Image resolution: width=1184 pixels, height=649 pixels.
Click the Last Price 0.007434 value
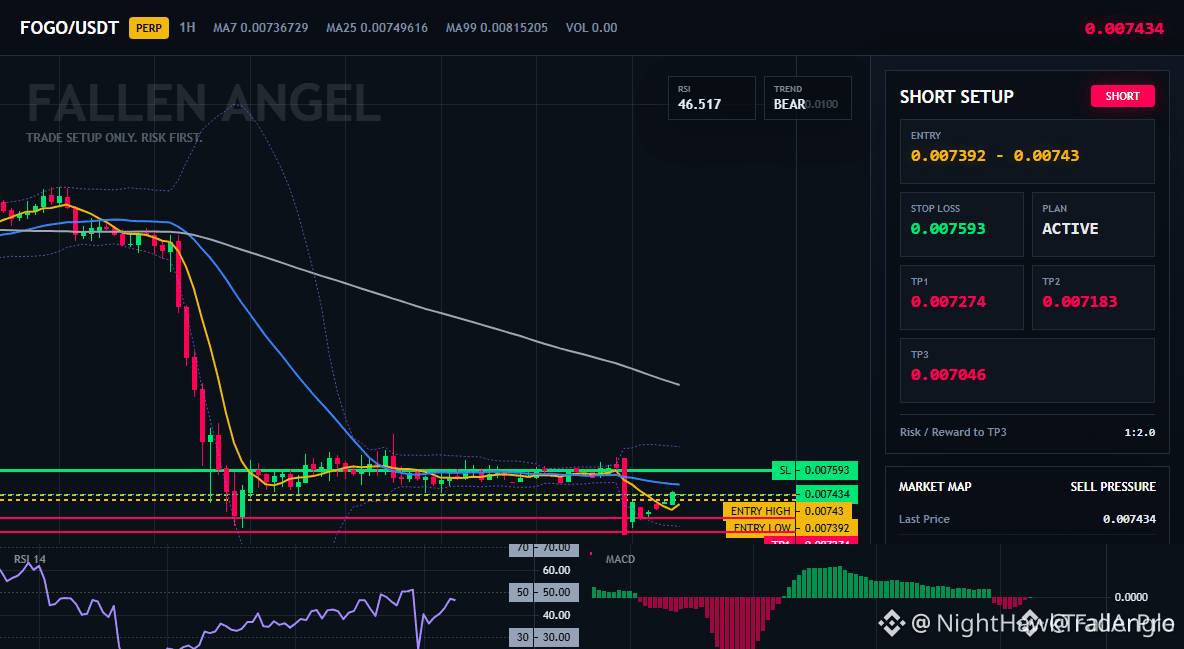(1129, 519)
